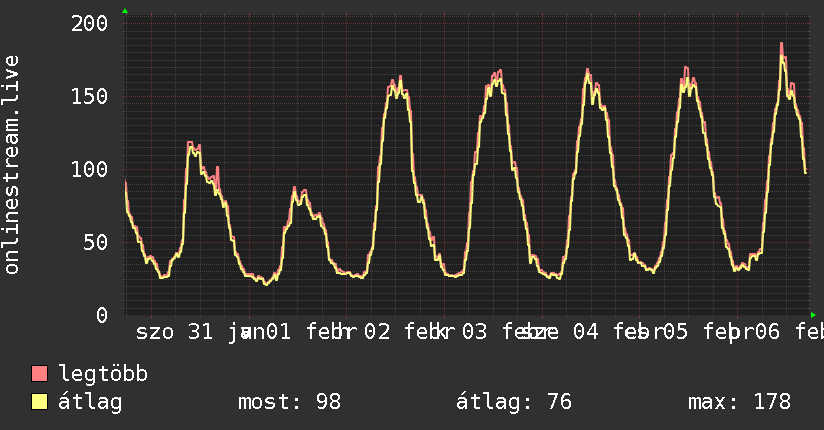Click the vertical "onlinestream.live" axis title
This screenshot has height=430, width=824.
pyautogui.click(x=12, y=165)
